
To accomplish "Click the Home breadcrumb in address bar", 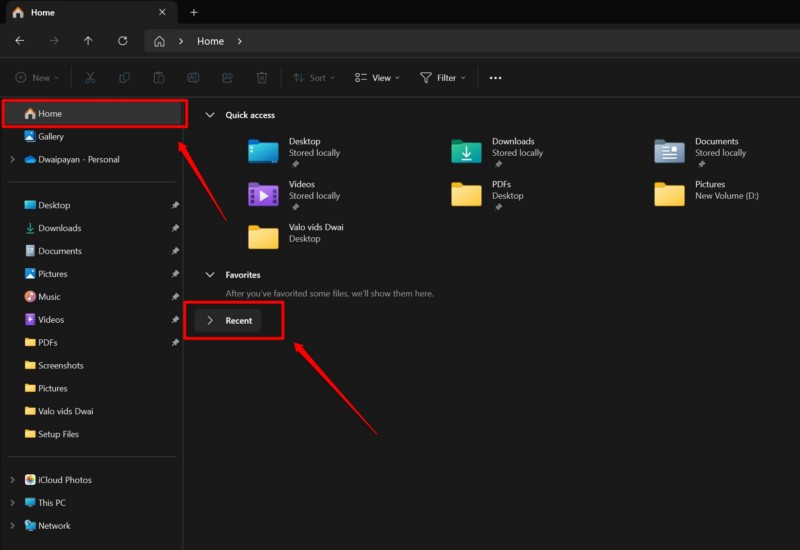I will (210, 41).
